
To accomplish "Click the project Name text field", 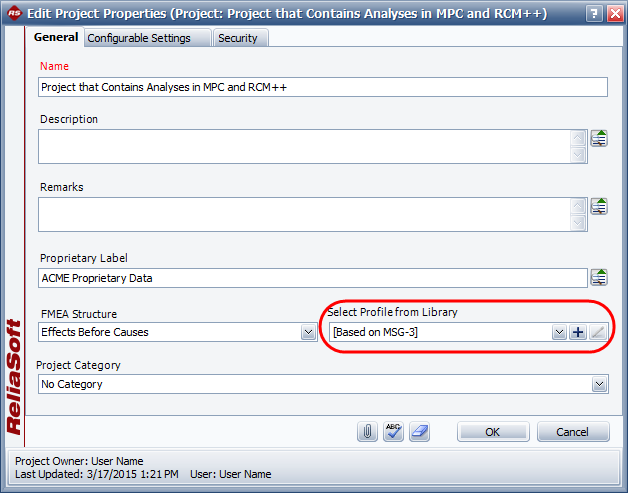I will 322,87.
